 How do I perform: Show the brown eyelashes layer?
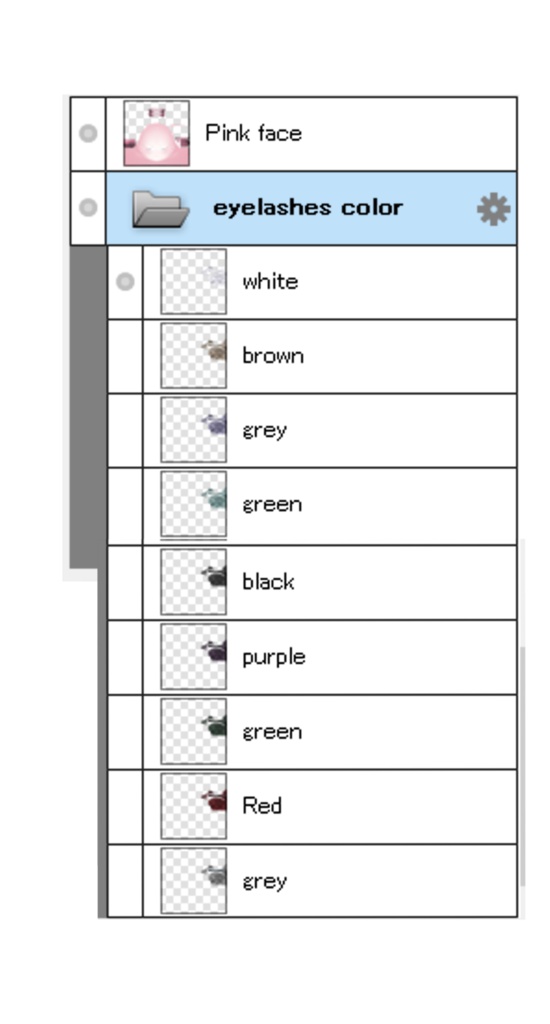[x=125, y=357]
